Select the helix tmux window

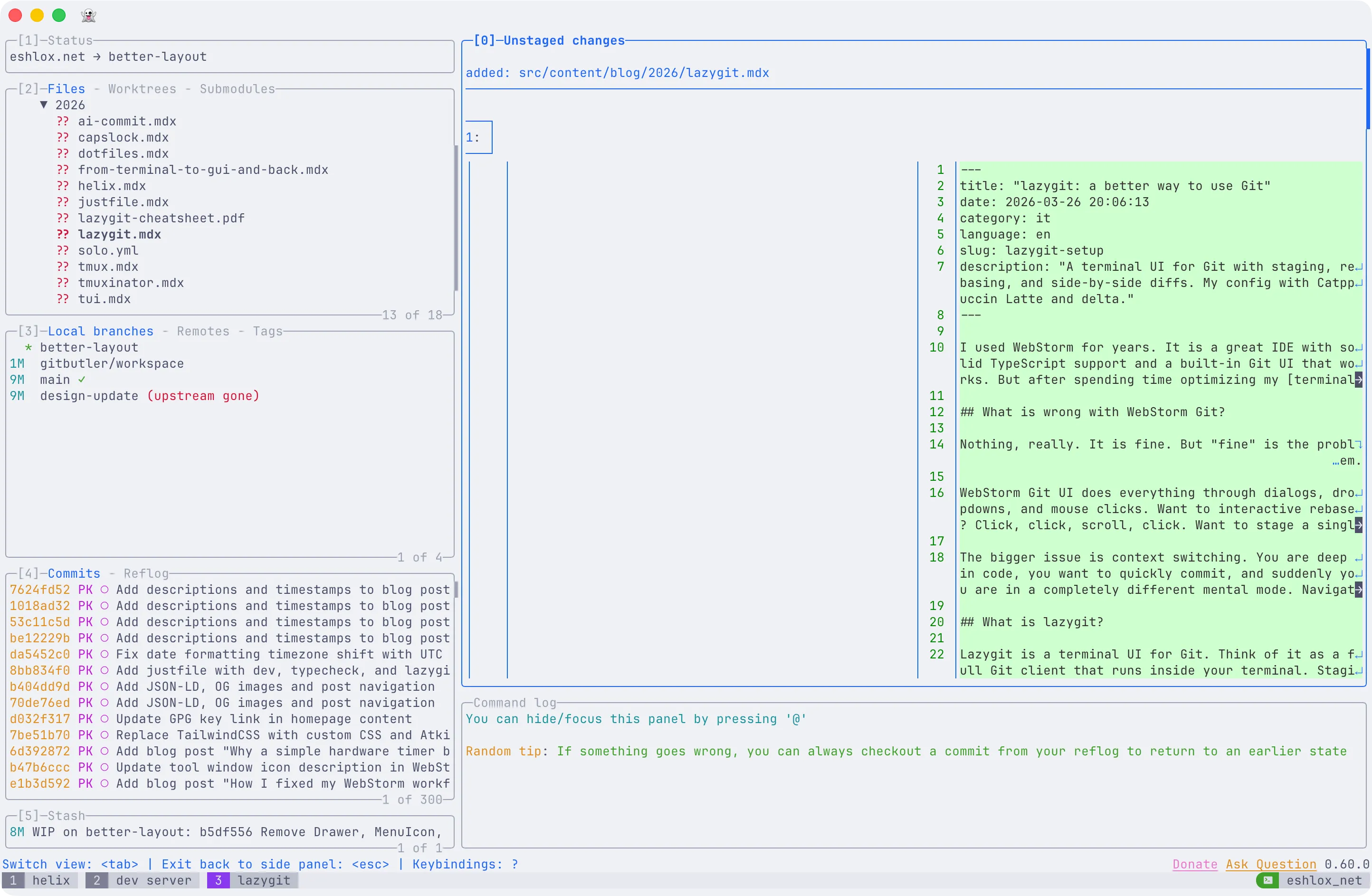[51, 880]
